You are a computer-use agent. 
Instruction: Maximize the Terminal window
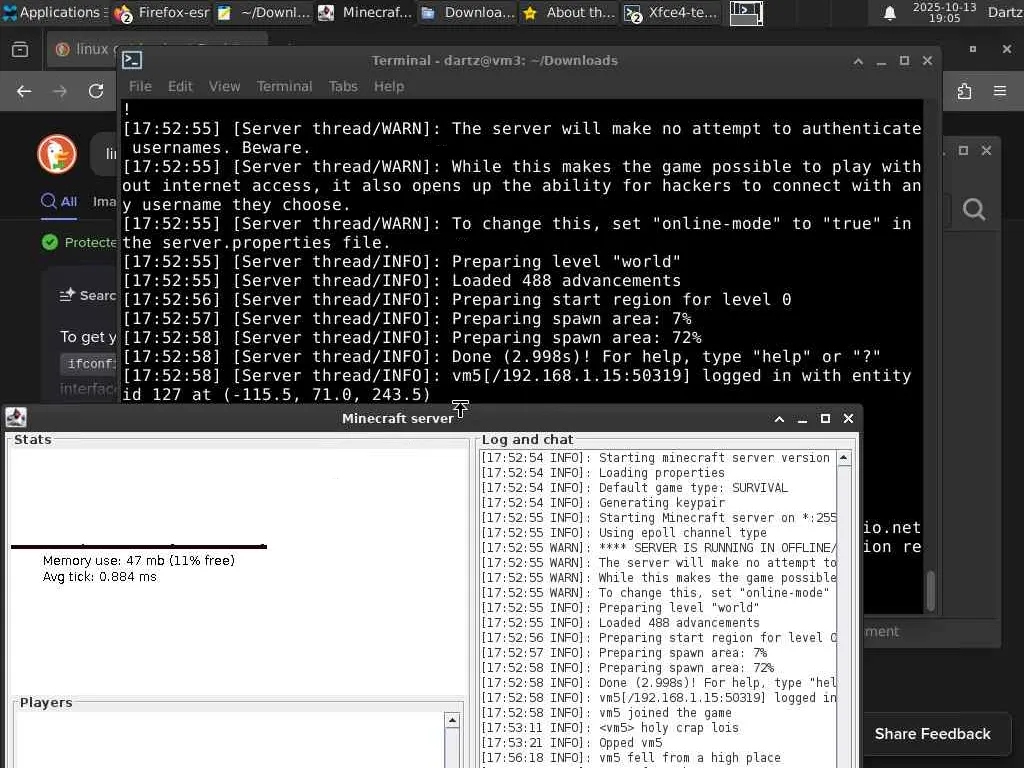(904, 61)
